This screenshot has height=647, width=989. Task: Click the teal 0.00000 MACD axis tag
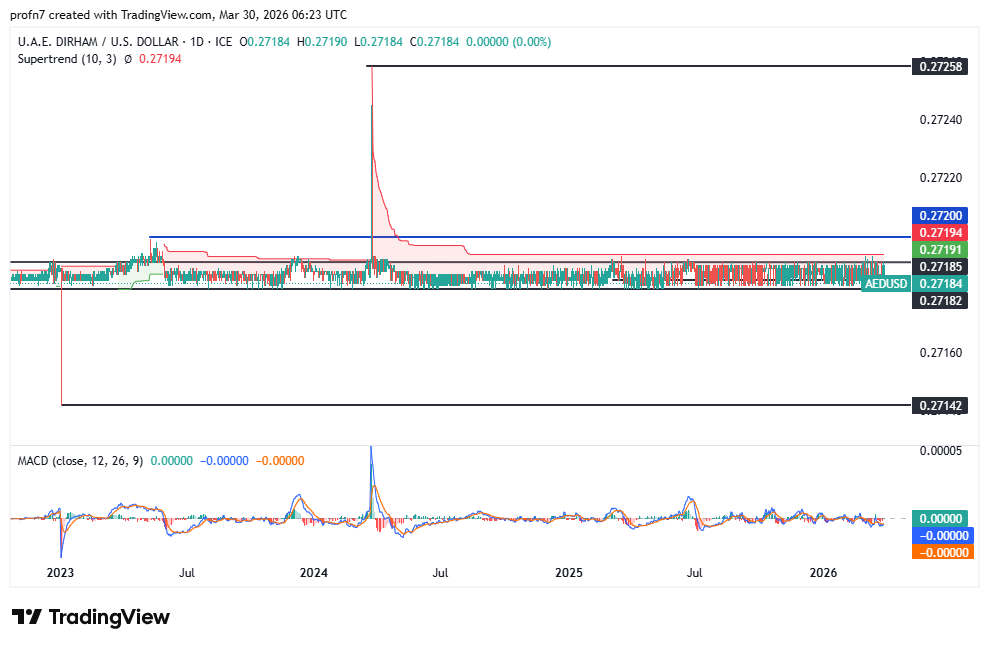940,519
